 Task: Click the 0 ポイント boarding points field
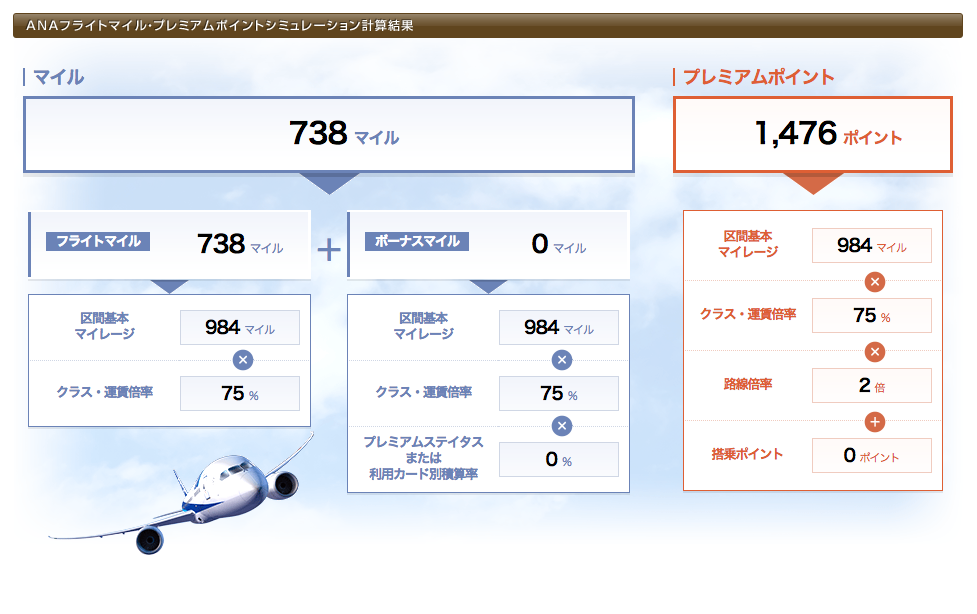point(872,455)
